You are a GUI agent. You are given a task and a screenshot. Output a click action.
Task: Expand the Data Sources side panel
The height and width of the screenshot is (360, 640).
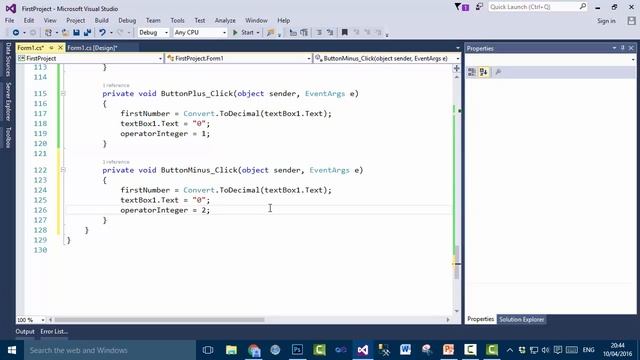[8, 60]
